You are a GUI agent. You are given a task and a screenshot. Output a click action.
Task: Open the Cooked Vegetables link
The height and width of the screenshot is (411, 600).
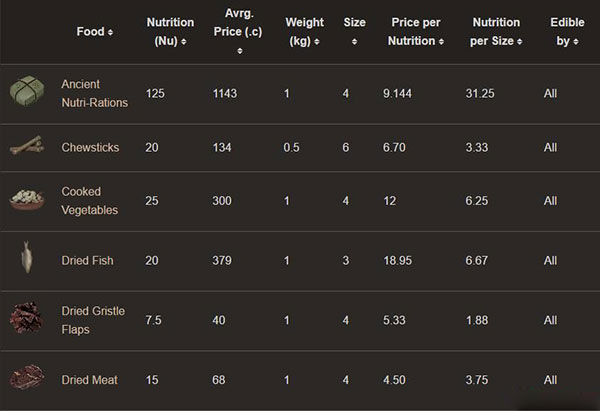[x=90, y=201]
